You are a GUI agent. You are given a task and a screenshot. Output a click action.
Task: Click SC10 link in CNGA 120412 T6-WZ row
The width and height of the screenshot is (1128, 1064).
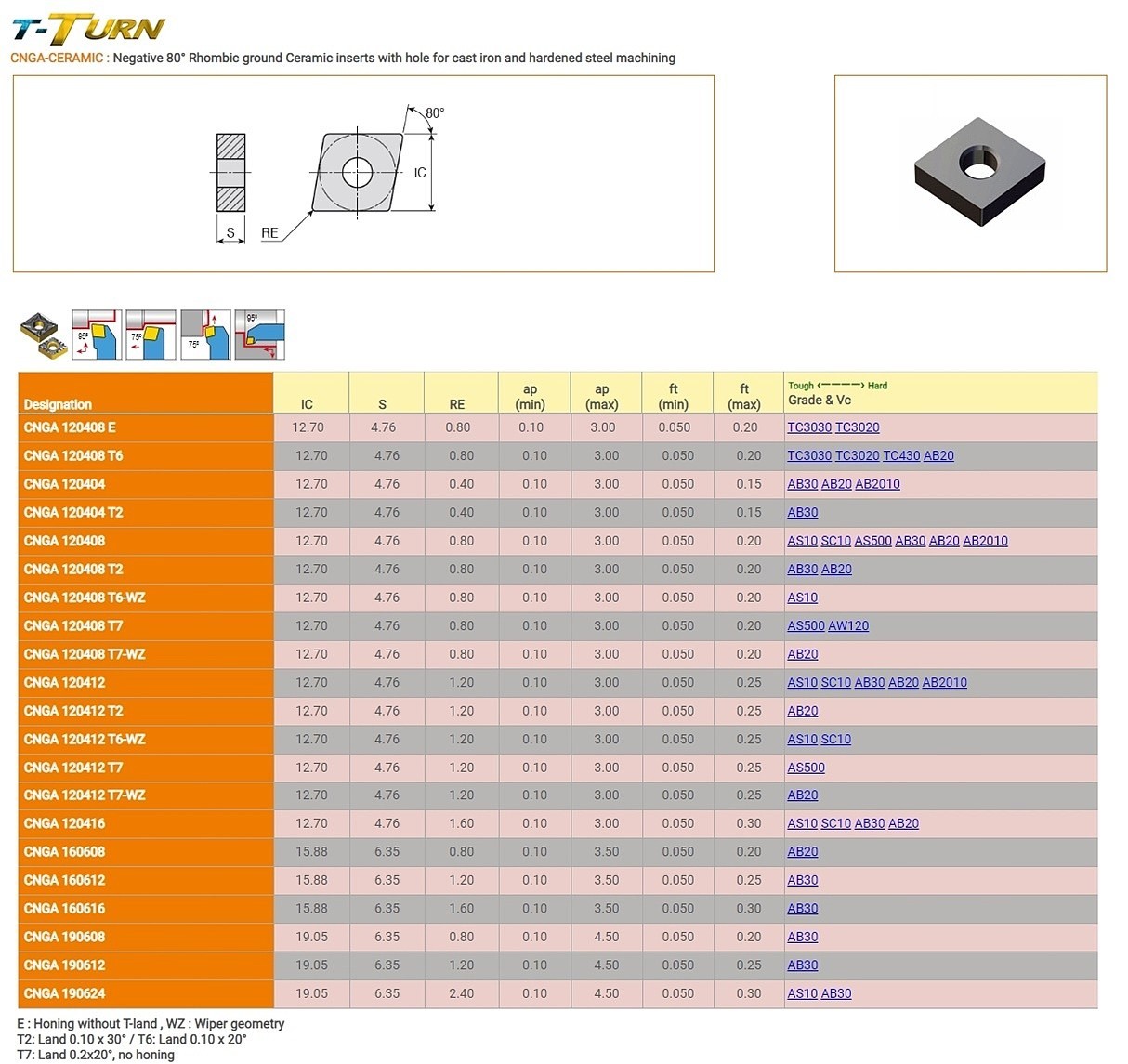click(x=835, y=740)
